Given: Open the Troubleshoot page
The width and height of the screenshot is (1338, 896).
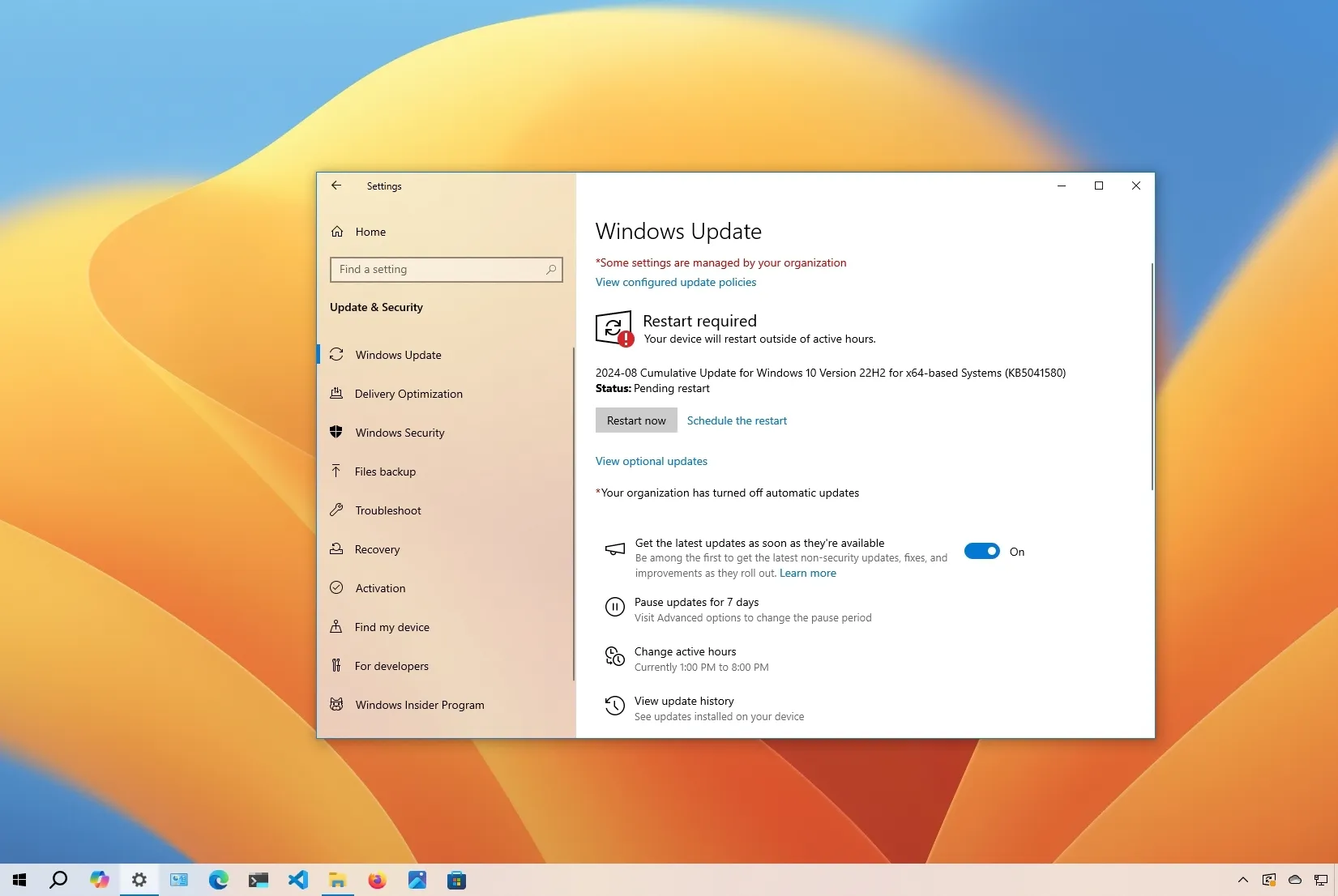Looking at the screenshot, I should click(446, 510).
